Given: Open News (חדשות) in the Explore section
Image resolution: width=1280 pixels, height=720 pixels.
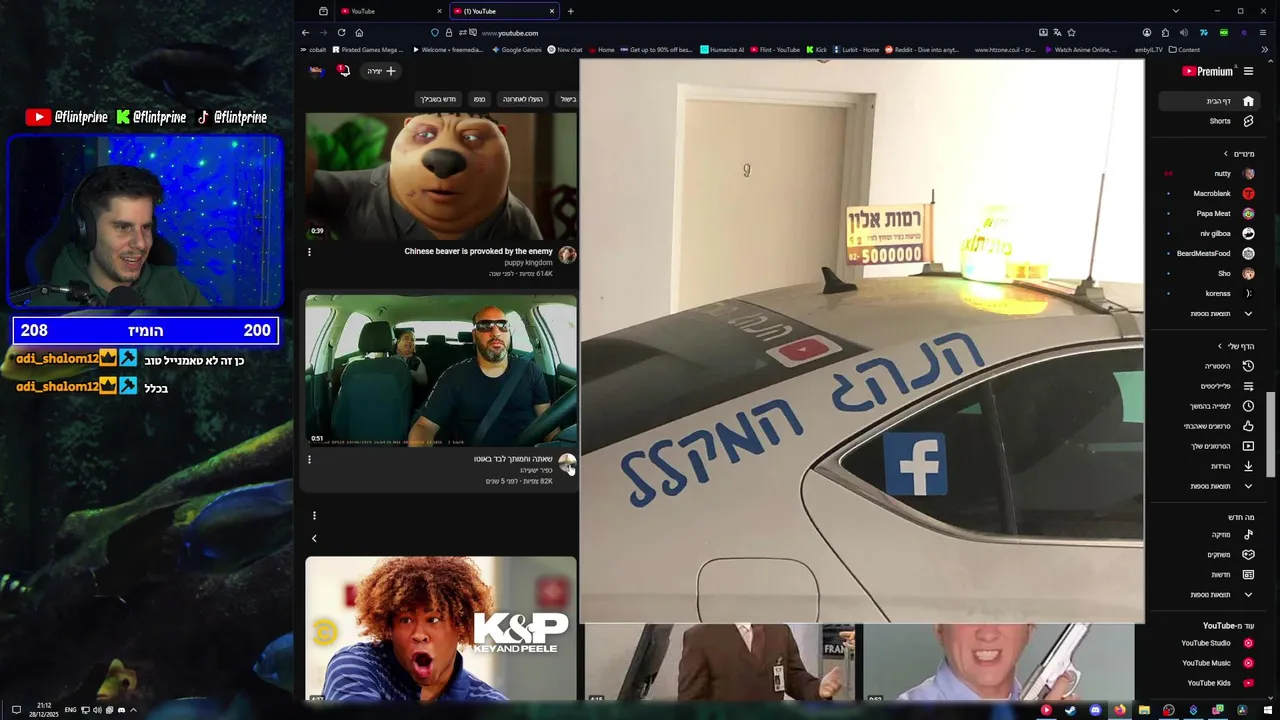Looking at the screenshot, I should pyautogui.click(x=1208, y=575).
